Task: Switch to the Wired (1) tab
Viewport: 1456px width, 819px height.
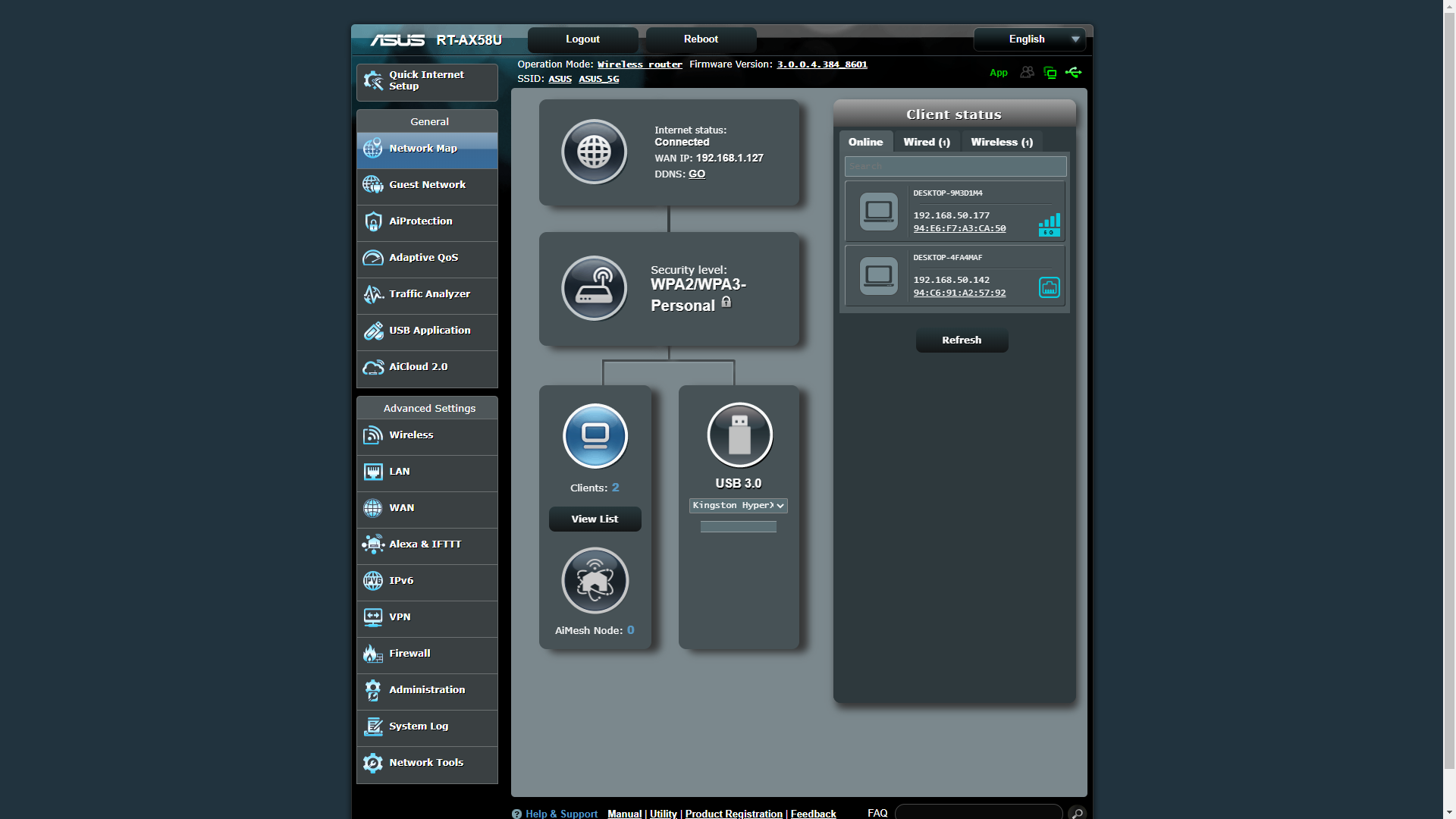Action: tap(926, 143)
